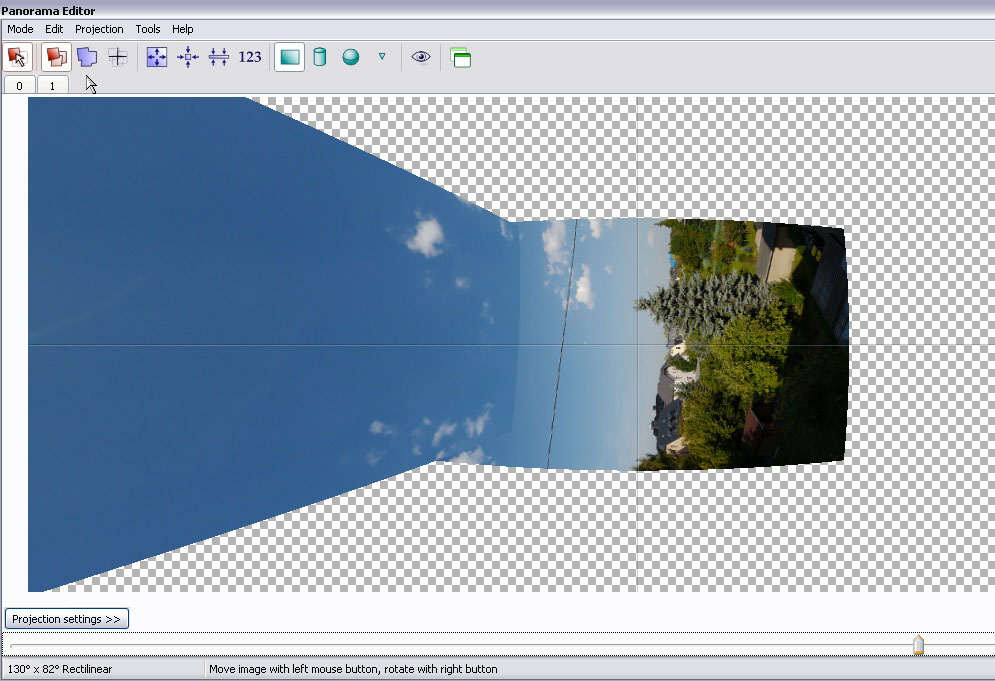
Task: Switch to spherical projection
Action: pyautogui.click(x=351, y=57)
